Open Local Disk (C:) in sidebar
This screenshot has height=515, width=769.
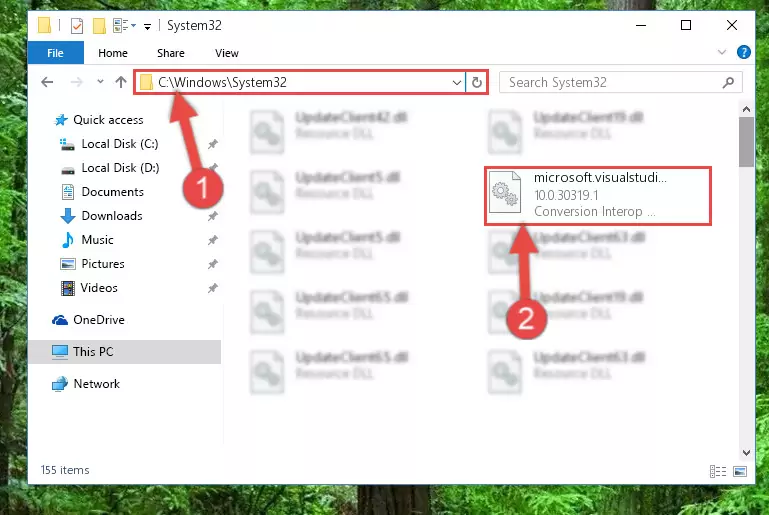[120, 144]
